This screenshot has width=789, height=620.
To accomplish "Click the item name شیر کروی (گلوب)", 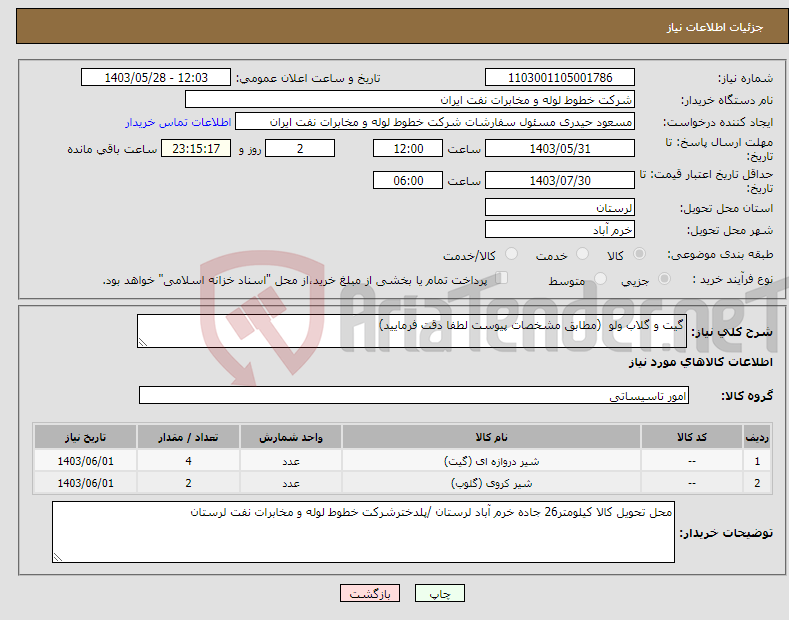I will tap(491, 483).
